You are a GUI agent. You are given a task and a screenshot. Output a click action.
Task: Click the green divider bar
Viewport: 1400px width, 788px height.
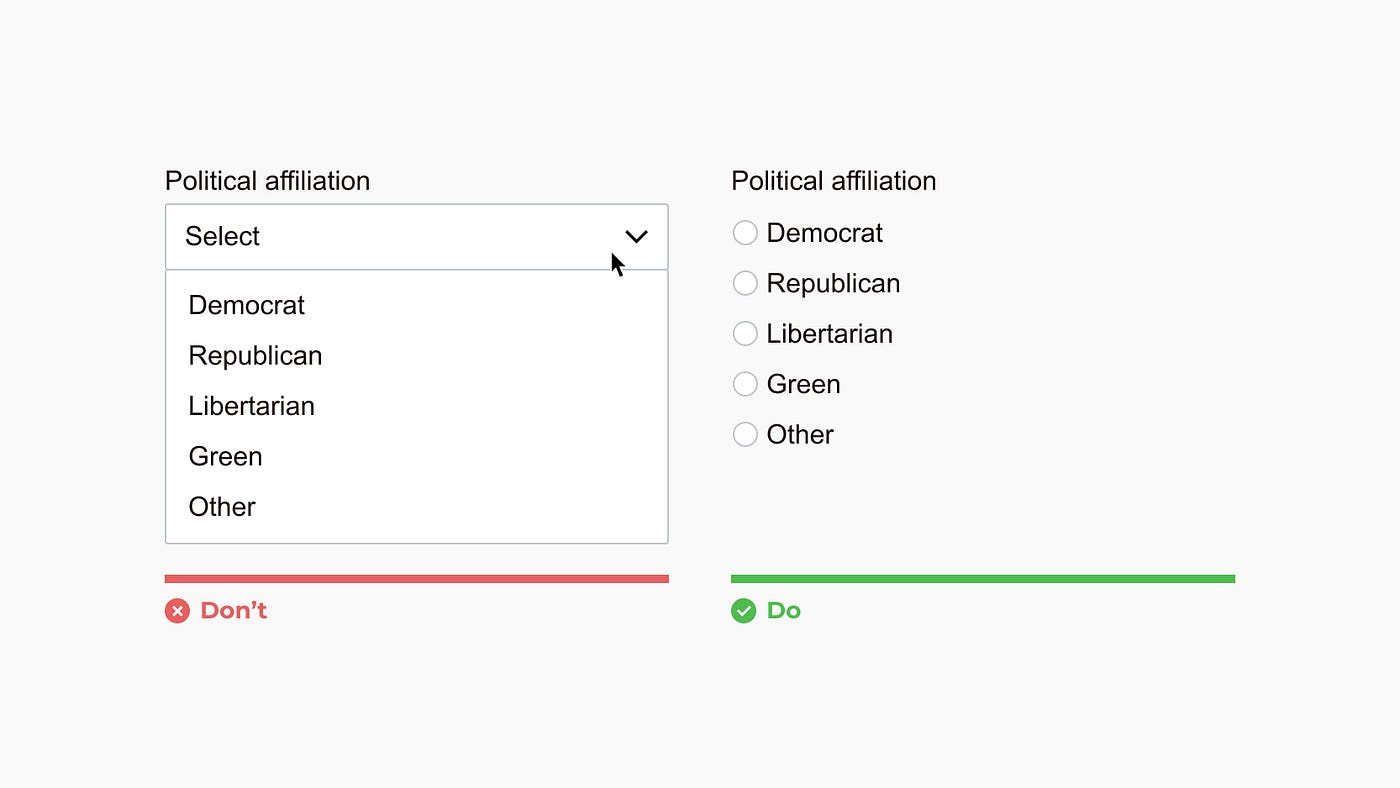(983, 579)
